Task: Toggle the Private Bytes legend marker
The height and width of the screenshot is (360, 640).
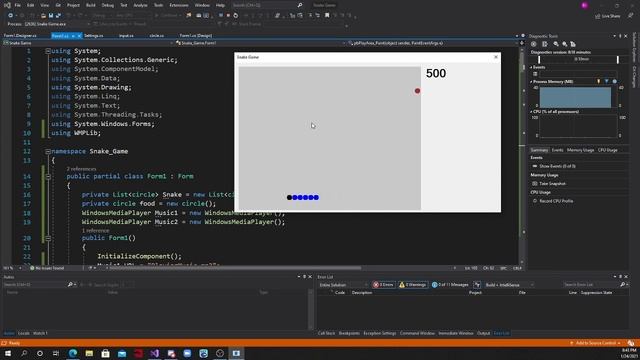Action: click(615, 82)
